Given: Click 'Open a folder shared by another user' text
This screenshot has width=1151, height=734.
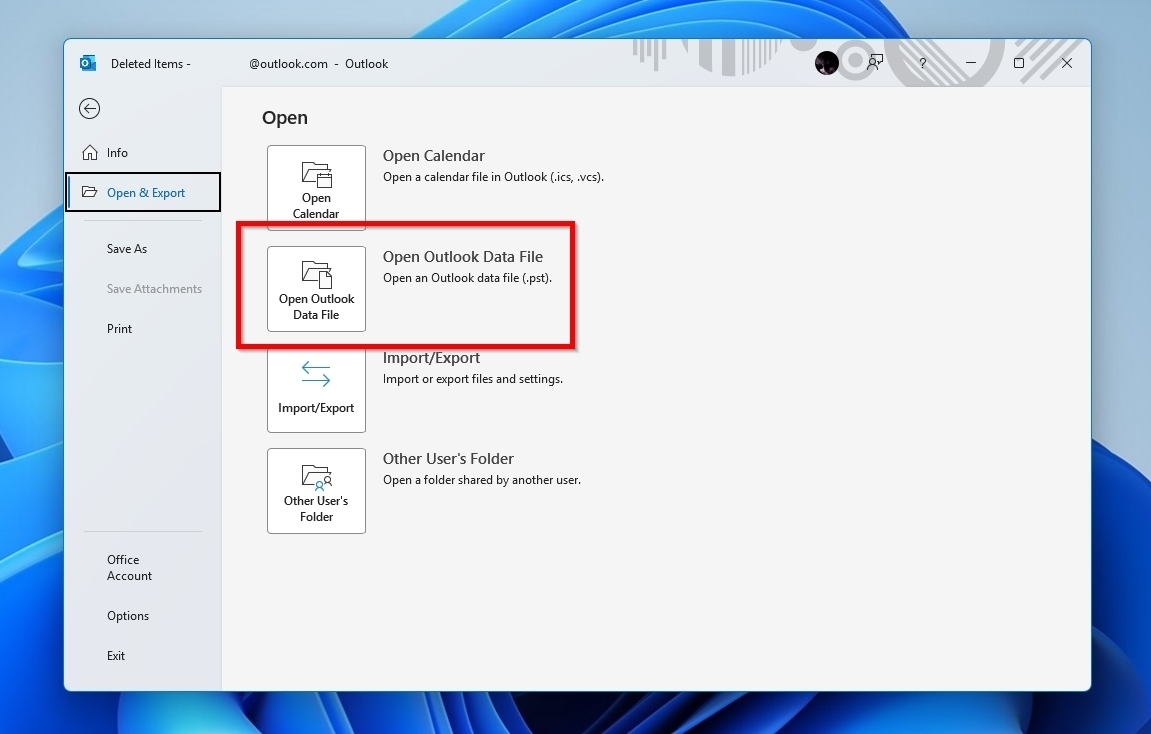Looking at the screenshot, I should coord(482,480).
